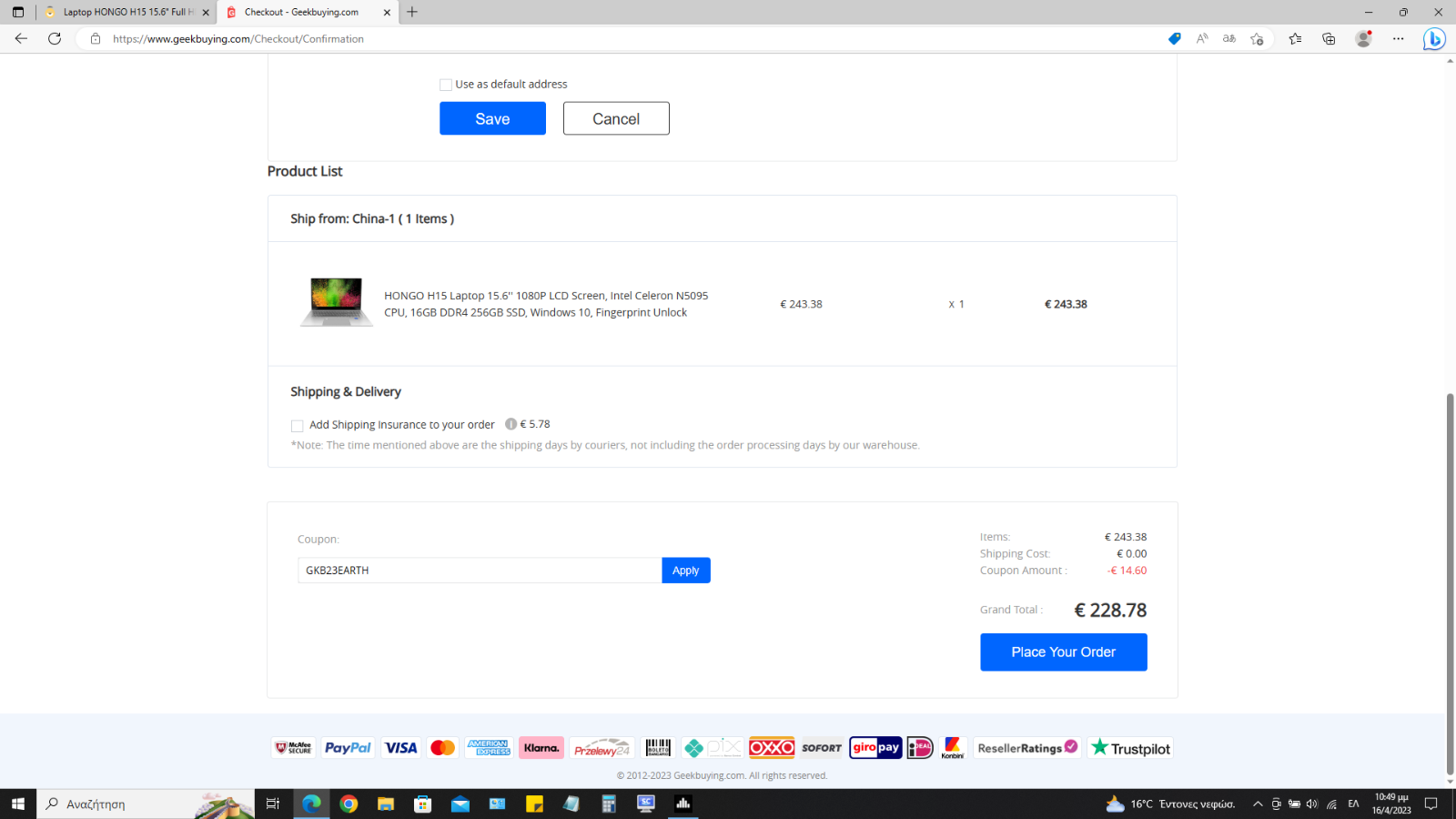
Task: Open Calculator from taskbar
Action: pos(609,804)
